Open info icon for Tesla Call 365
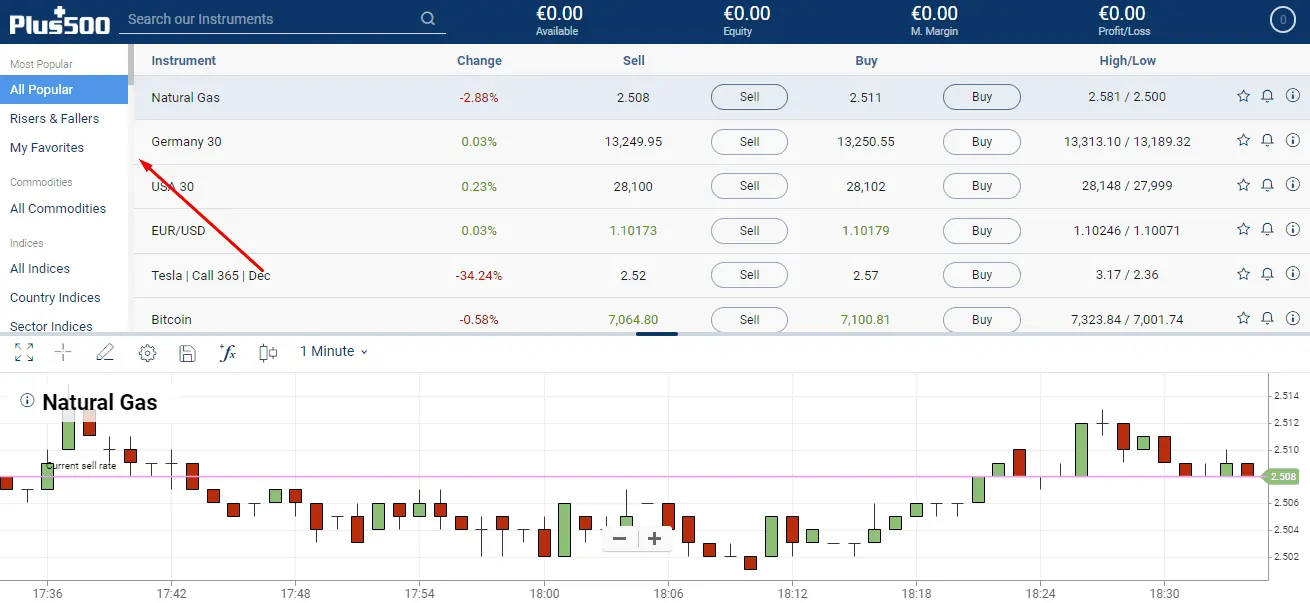Viewport: 1310px width, 603px height. [1292, 273]
